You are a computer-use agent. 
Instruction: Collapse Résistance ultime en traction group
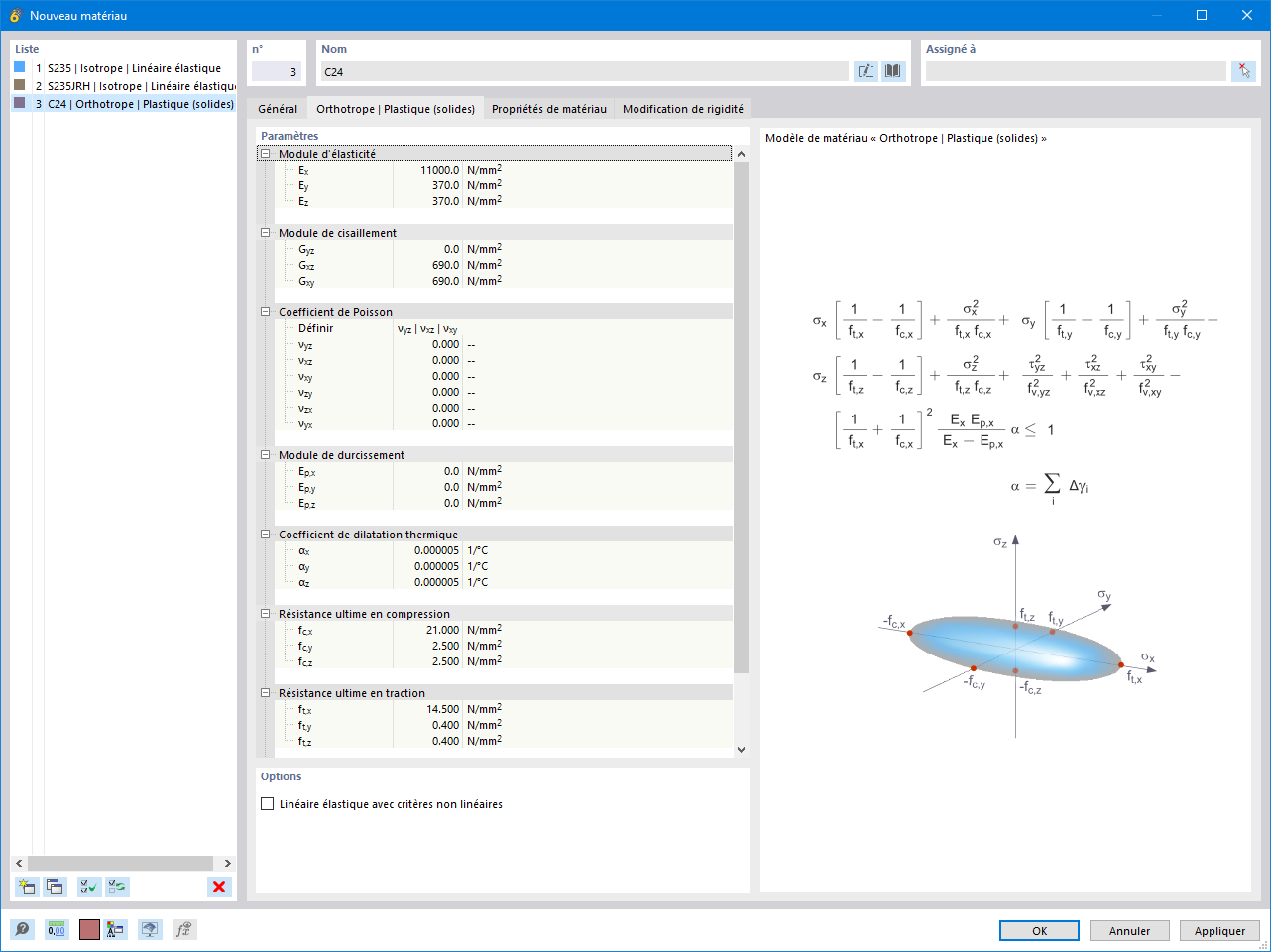tap(265, 693)
